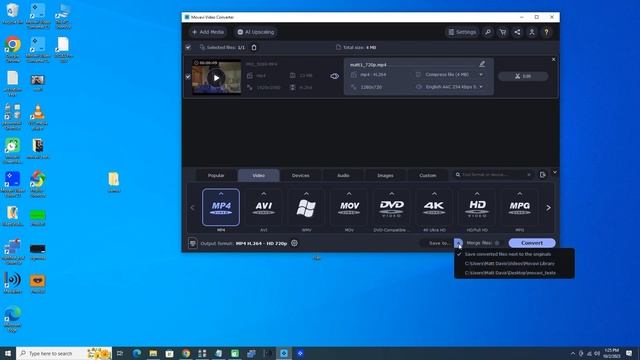Open the shopping cart icon
Screen dimensions: 640x360
coord(502,32)
